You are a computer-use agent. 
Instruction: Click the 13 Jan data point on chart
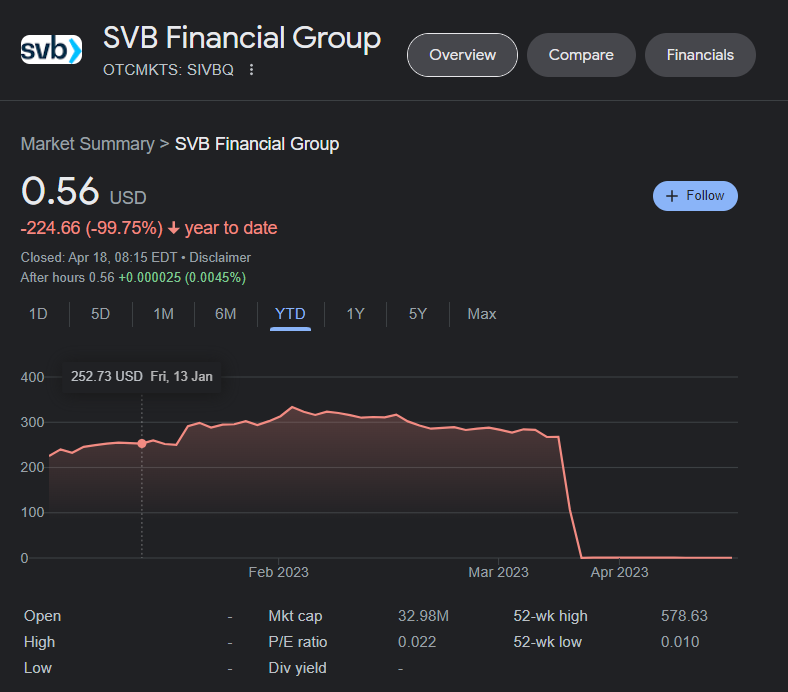(x=142, y=443)
